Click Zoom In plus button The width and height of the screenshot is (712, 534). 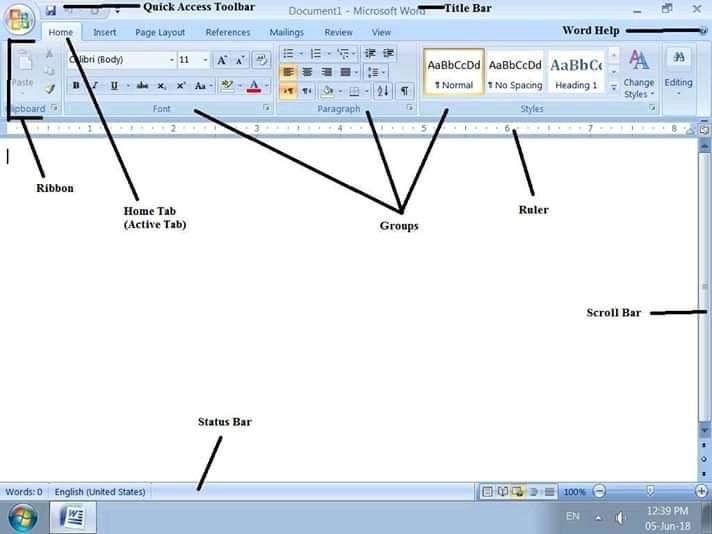pyautogui.click(x=701, y=491)
